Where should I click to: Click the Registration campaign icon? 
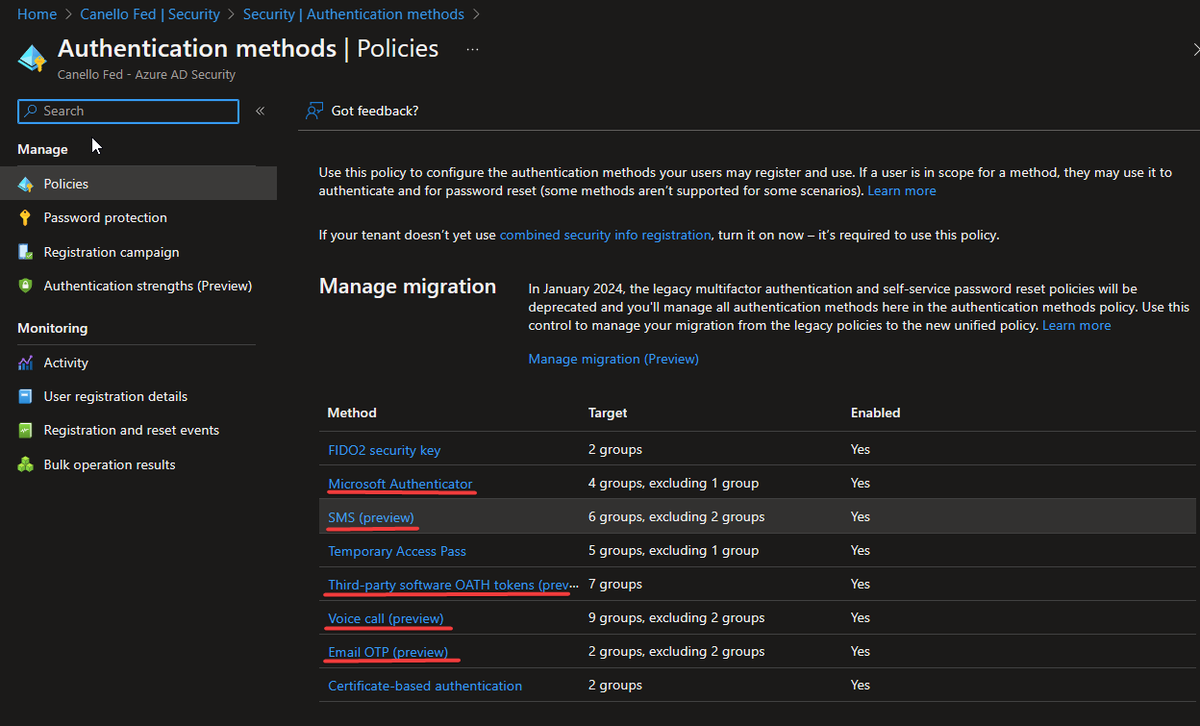[25, 252]
